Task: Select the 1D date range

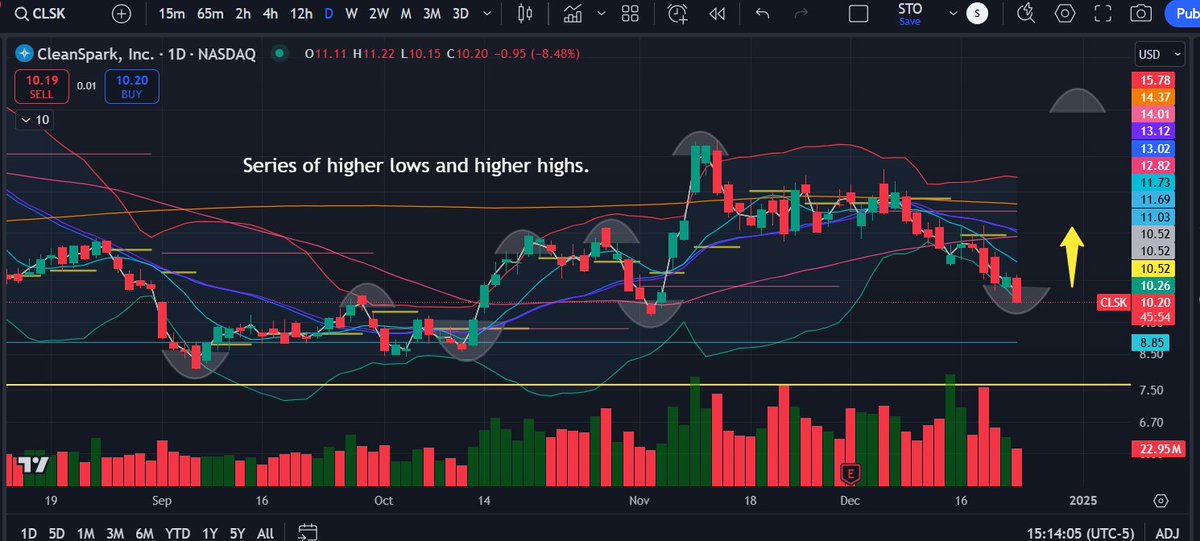Action: pos(28,533)
